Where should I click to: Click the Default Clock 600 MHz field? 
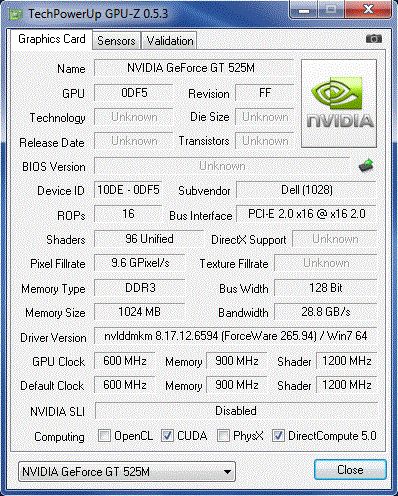125,385
